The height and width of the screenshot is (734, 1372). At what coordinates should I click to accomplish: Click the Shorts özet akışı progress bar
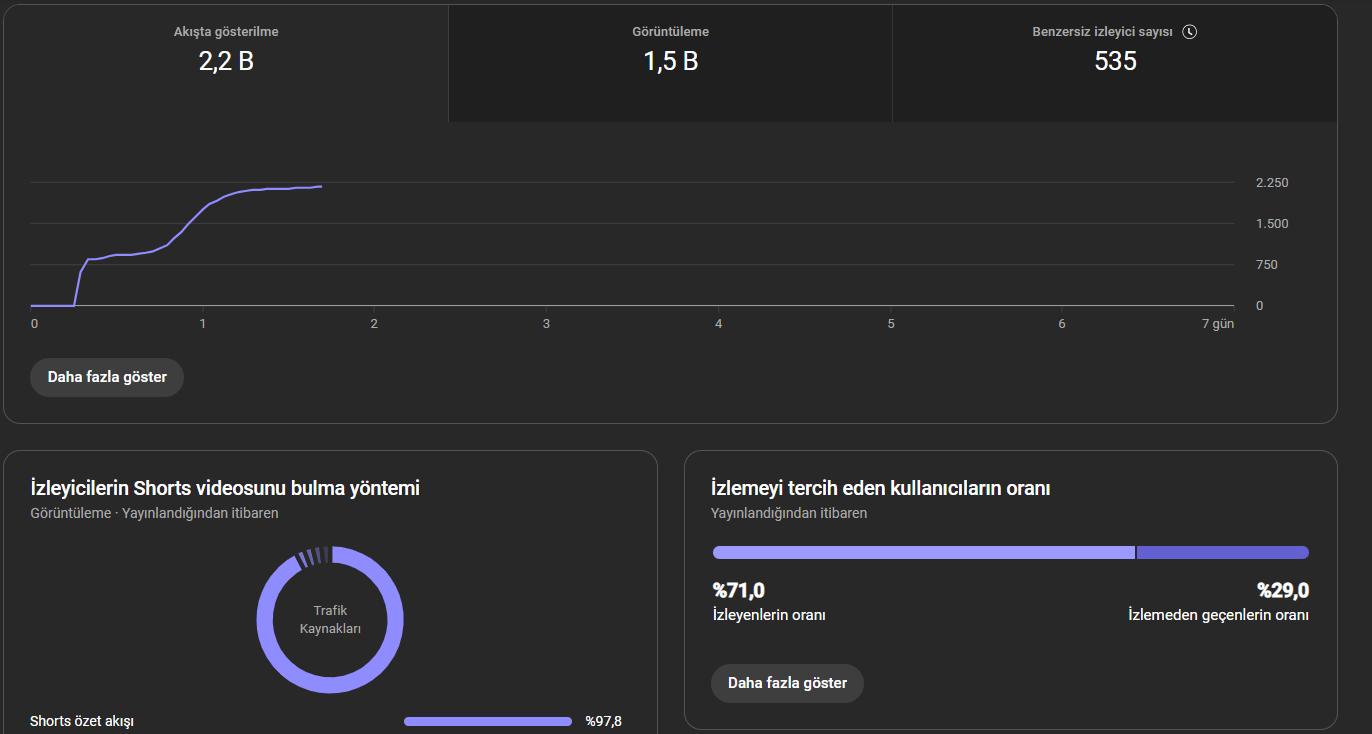click(x=488, y=721)
